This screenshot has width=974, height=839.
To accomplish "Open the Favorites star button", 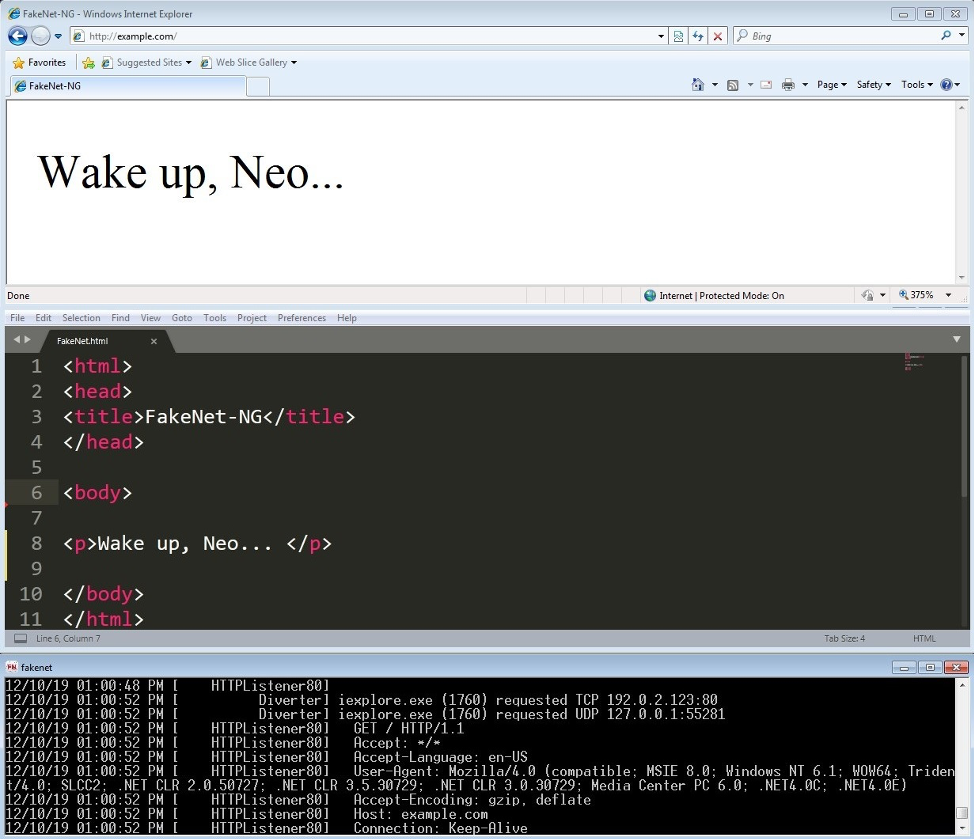I will 39,62.
